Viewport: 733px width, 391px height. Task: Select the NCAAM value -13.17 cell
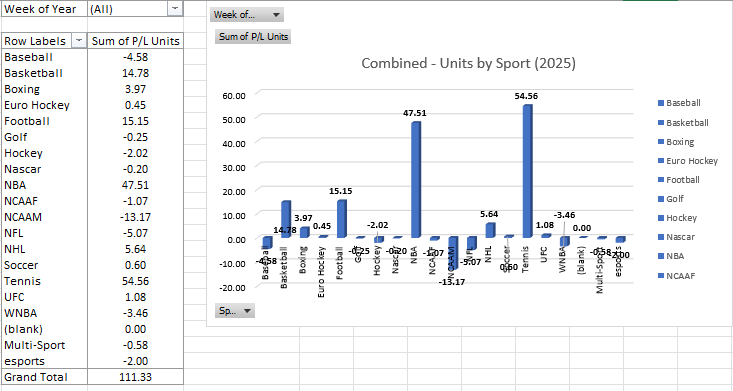tap(136, 217)
